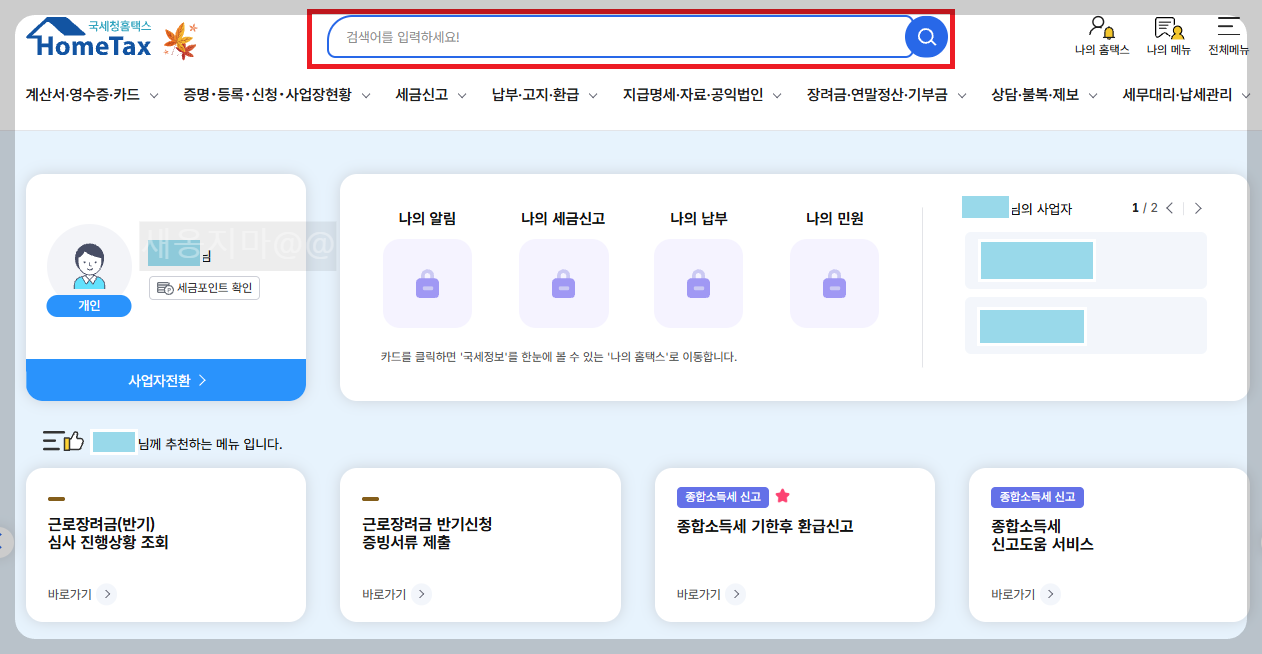1262x654 pixels.
Task: Click the 나의 납부 lock card
Action: point(698,284)
